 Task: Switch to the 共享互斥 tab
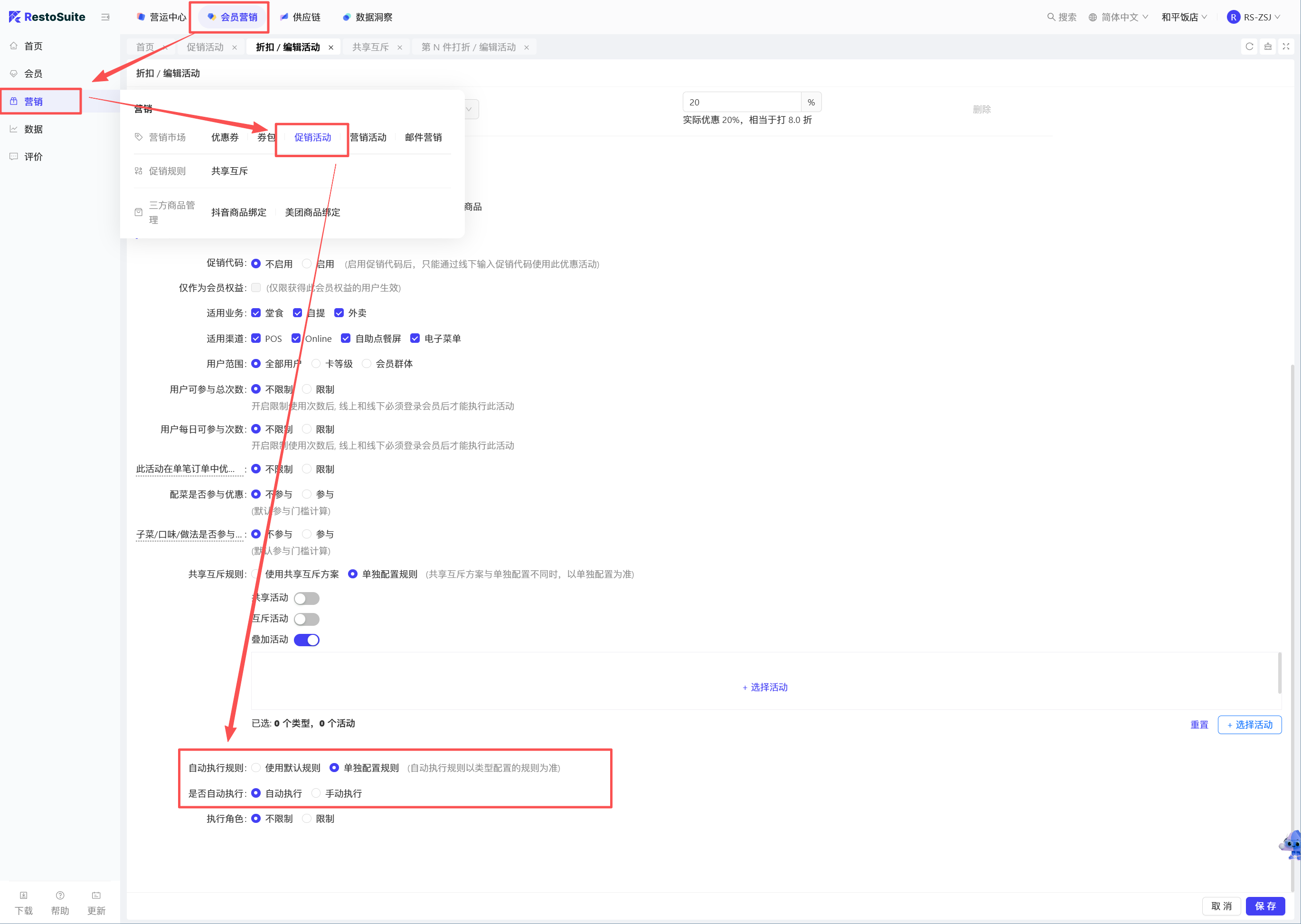pos(370,47)
